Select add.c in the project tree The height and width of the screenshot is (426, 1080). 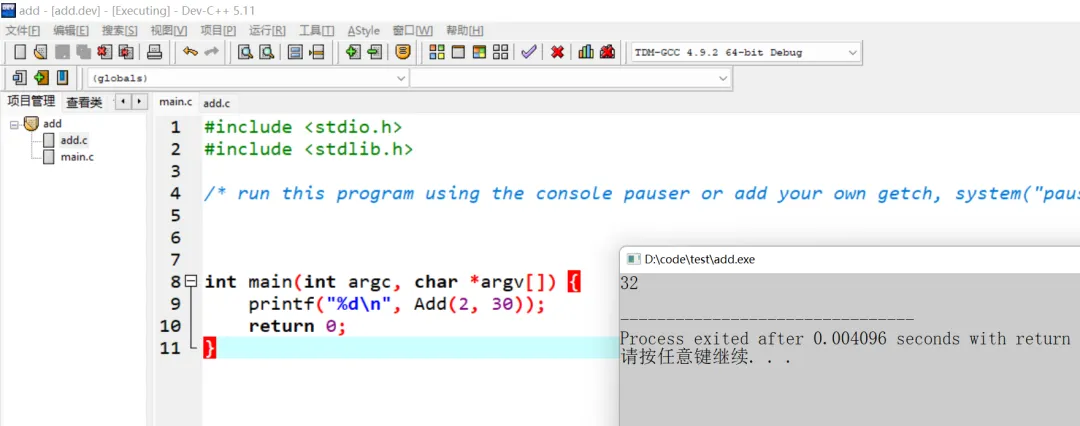[x=74, y=140]
